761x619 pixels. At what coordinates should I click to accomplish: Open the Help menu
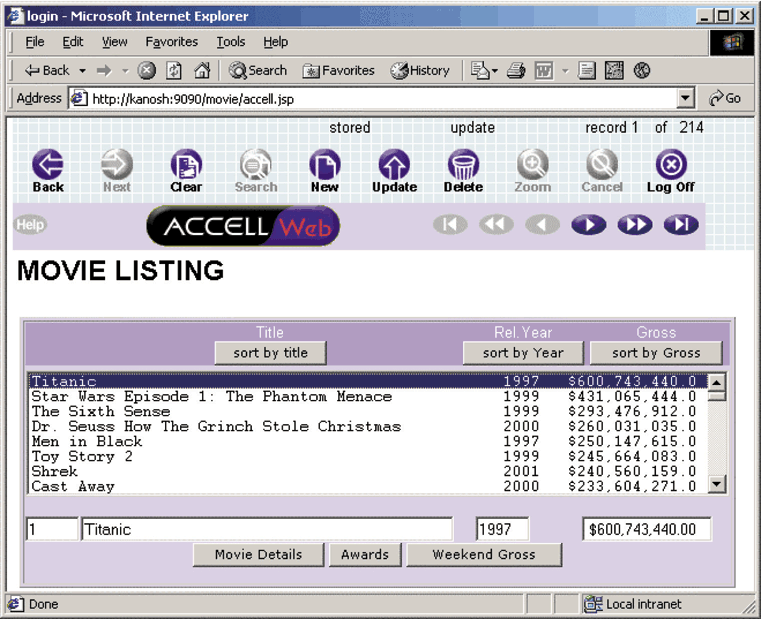(x=275, y=42)
